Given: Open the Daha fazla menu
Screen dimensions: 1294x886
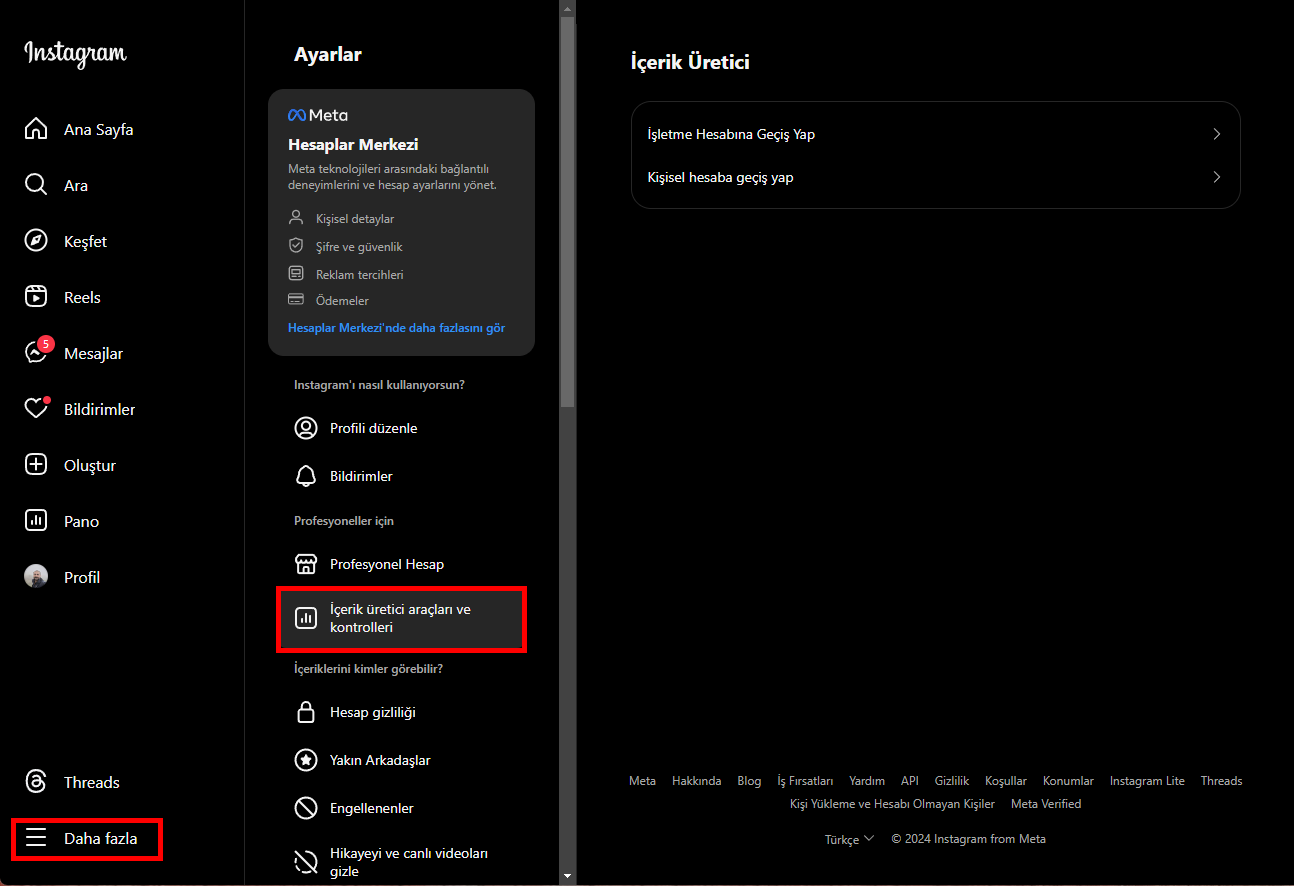Looking at the screenshot, I should tap(87, 838).
